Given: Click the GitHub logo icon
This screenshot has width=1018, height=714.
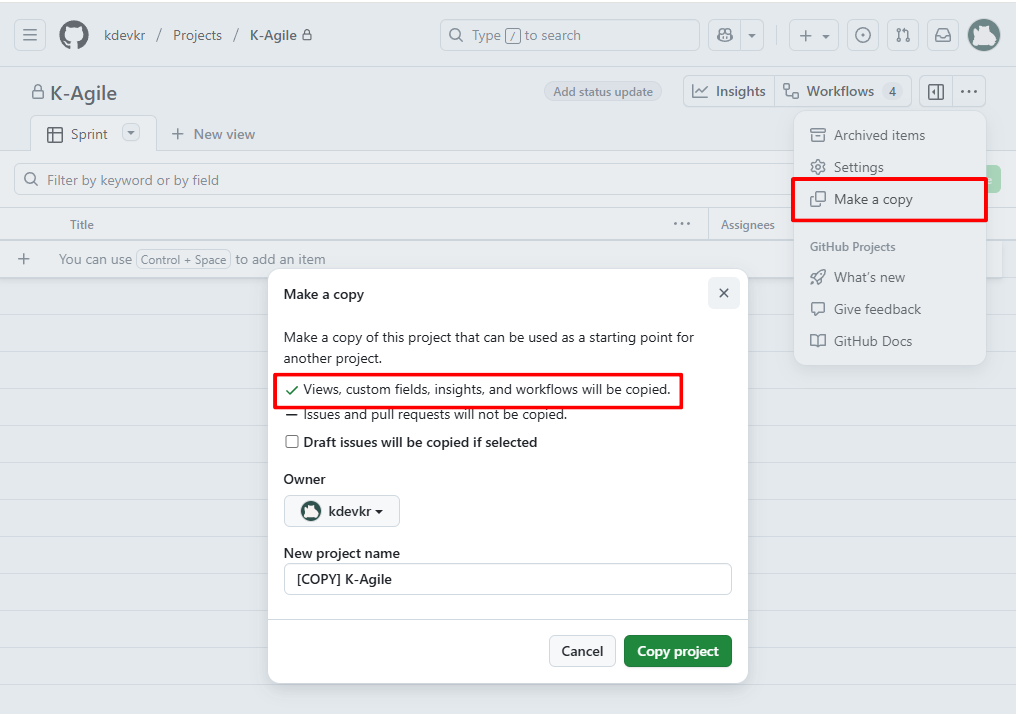Looking at the screenshot, I should coord(74,35).
